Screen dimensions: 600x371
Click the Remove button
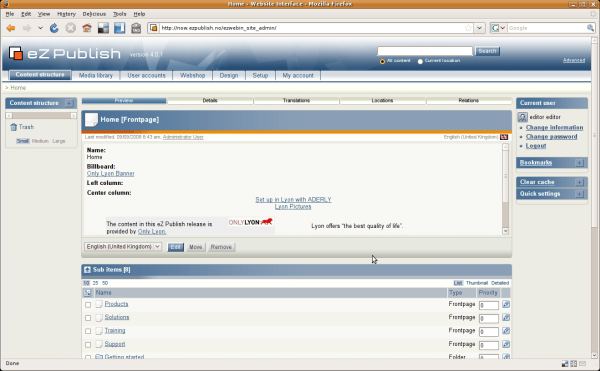click(221, 247)
